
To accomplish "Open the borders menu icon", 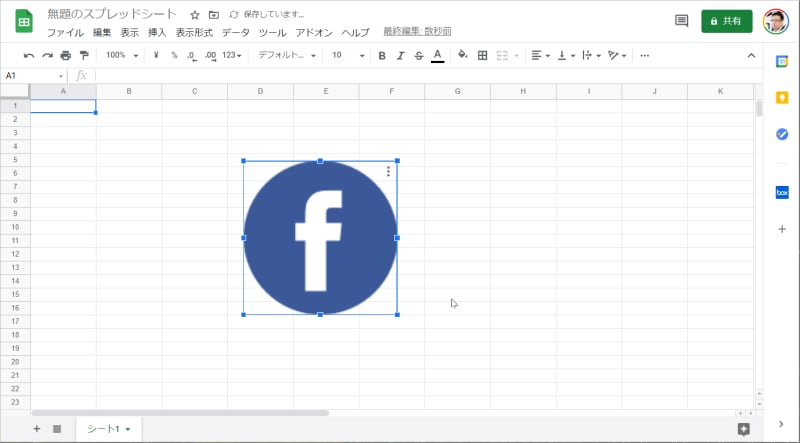I will (482, 55).
